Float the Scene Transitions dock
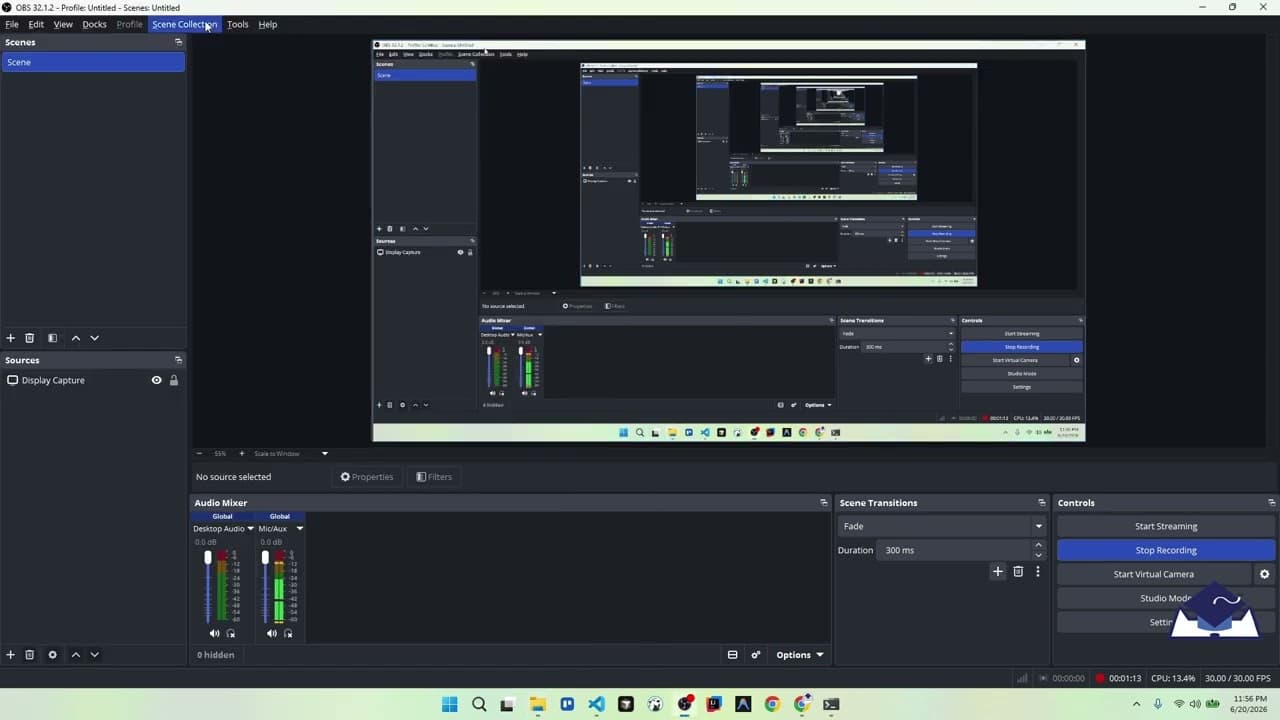1280x720 pixels. [1042, 503]
